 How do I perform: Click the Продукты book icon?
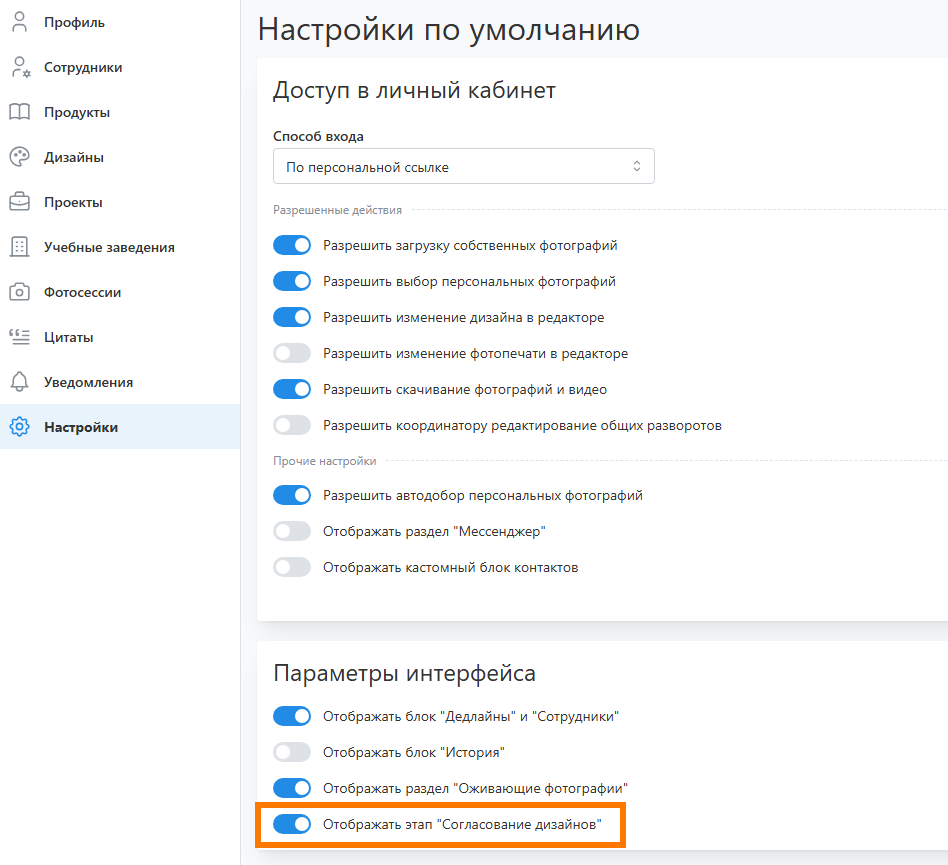[x=19, y=112]
